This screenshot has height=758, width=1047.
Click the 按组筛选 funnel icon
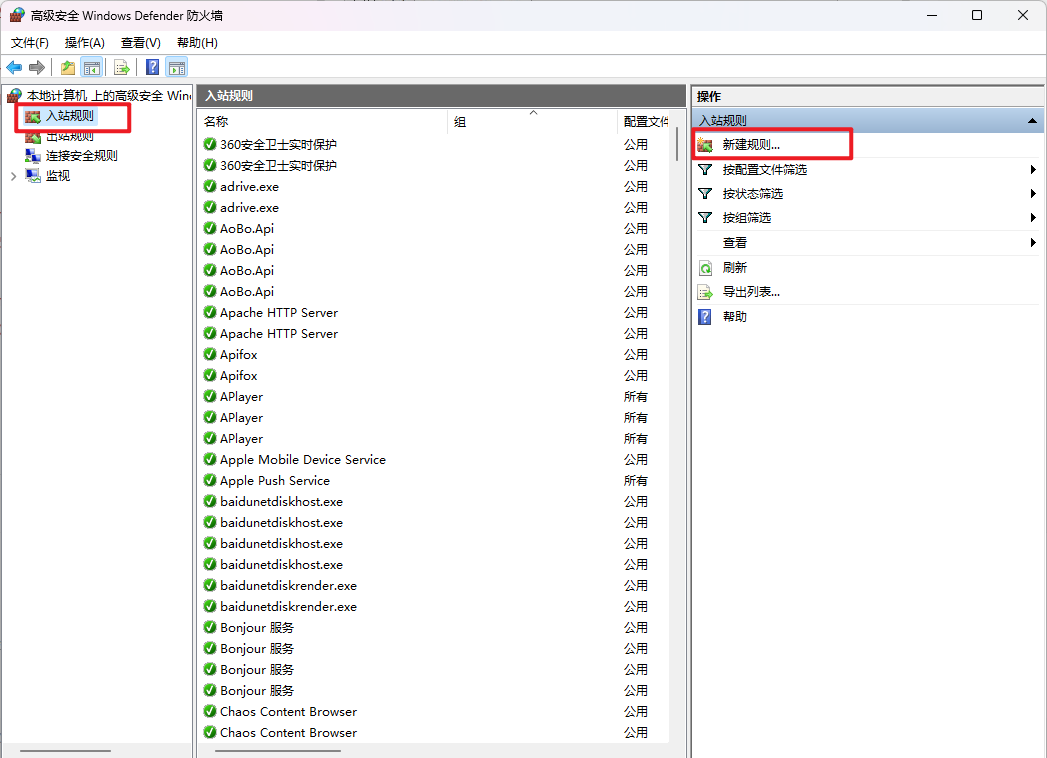coord(705,218)
